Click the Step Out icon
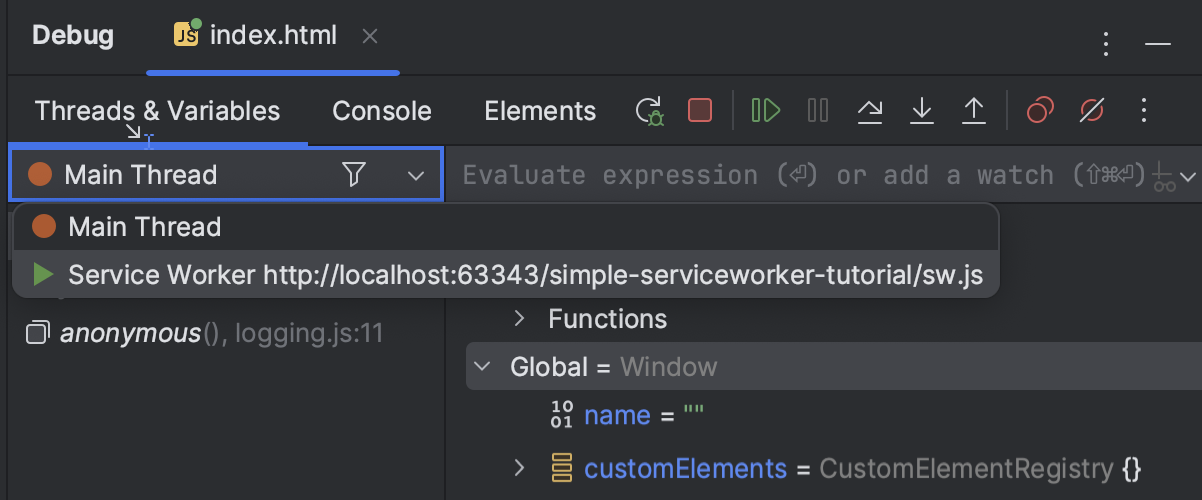Screen dimensions: 1202x500 click(974, 110)
